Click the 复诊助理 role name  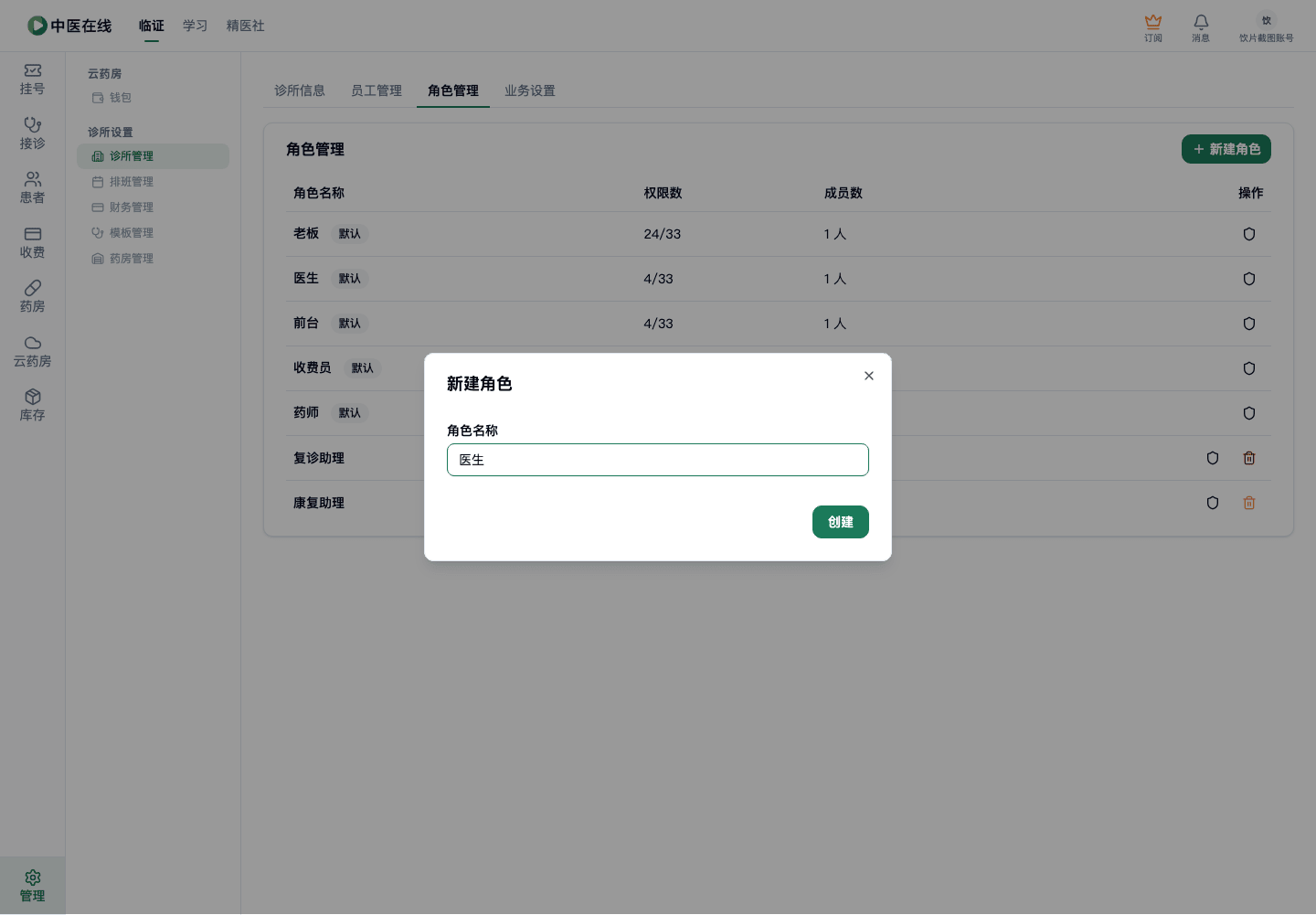pos(319,458)
